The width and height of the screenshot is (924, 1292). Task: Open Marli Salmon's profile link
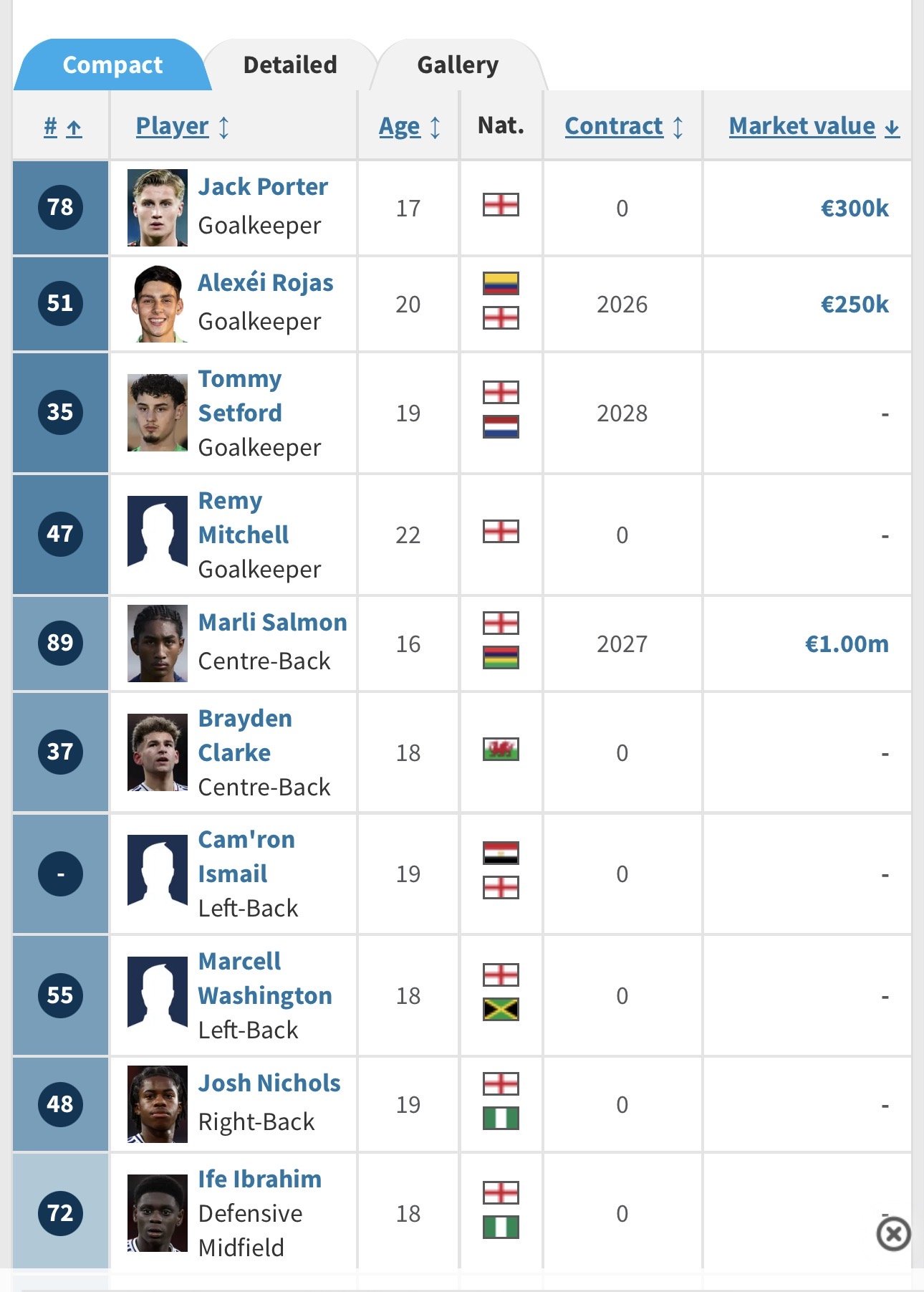[272, 623]
